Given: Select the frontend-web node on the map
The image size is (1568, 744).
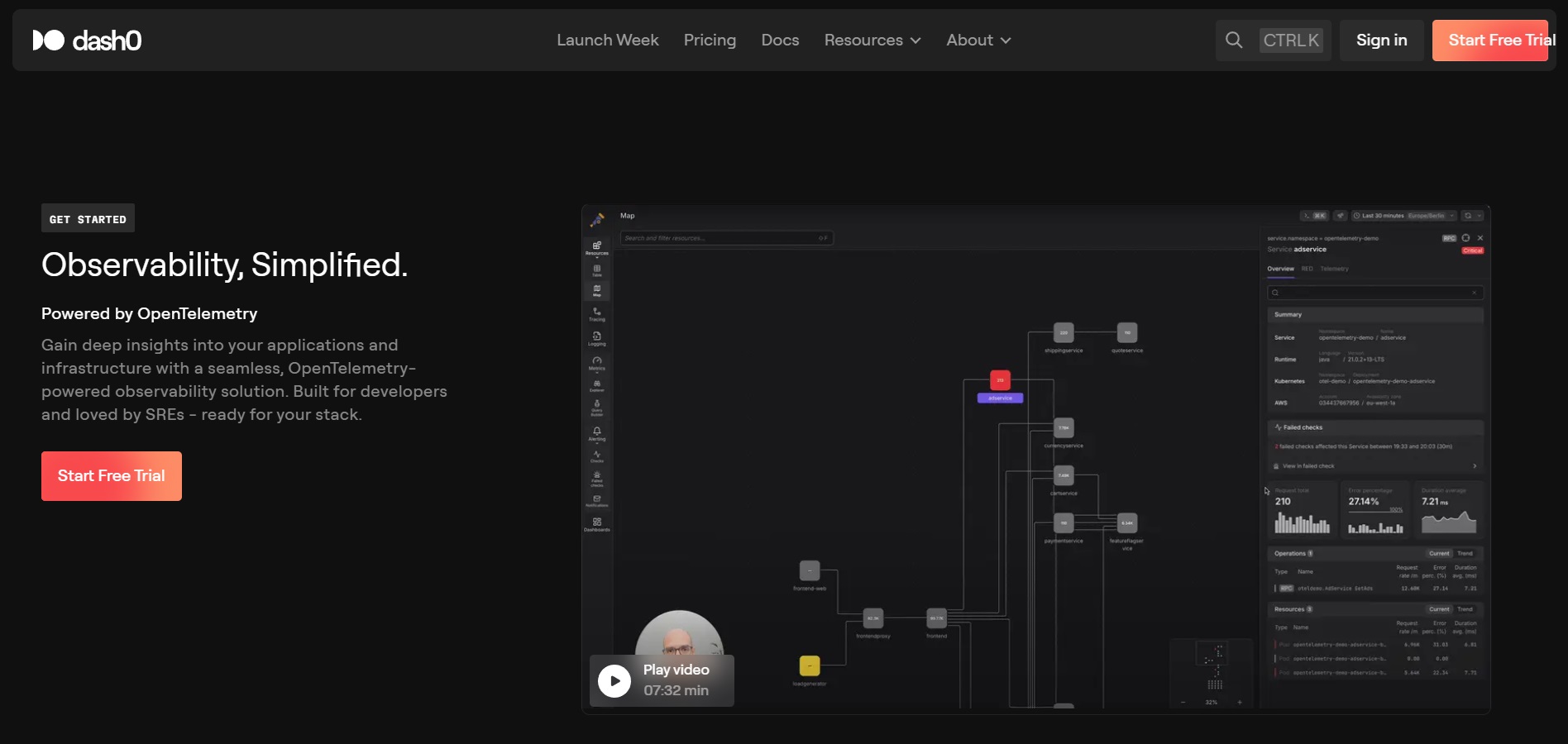Looking at the screenshot, I should 810,570.
